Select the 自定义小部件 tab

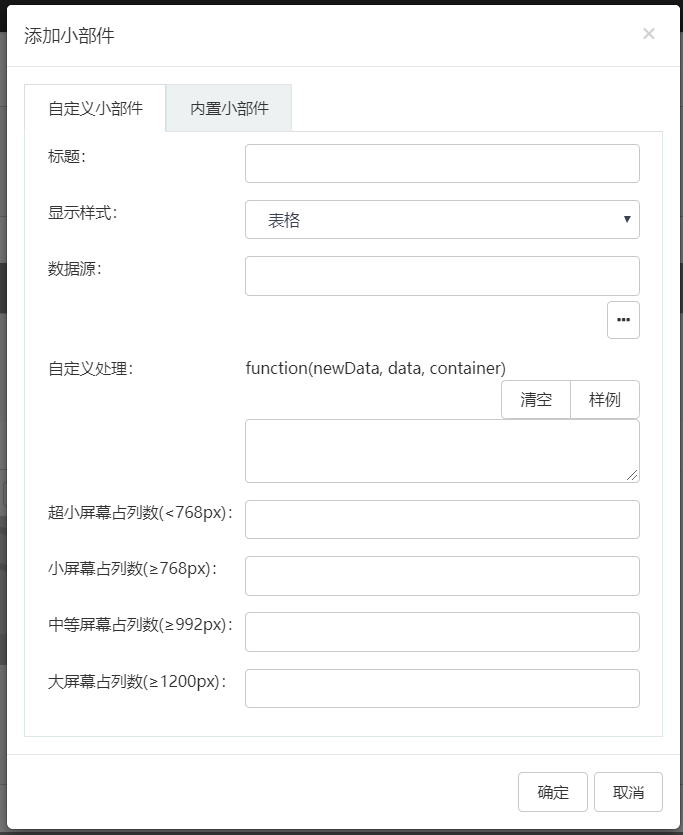point(95,108)
